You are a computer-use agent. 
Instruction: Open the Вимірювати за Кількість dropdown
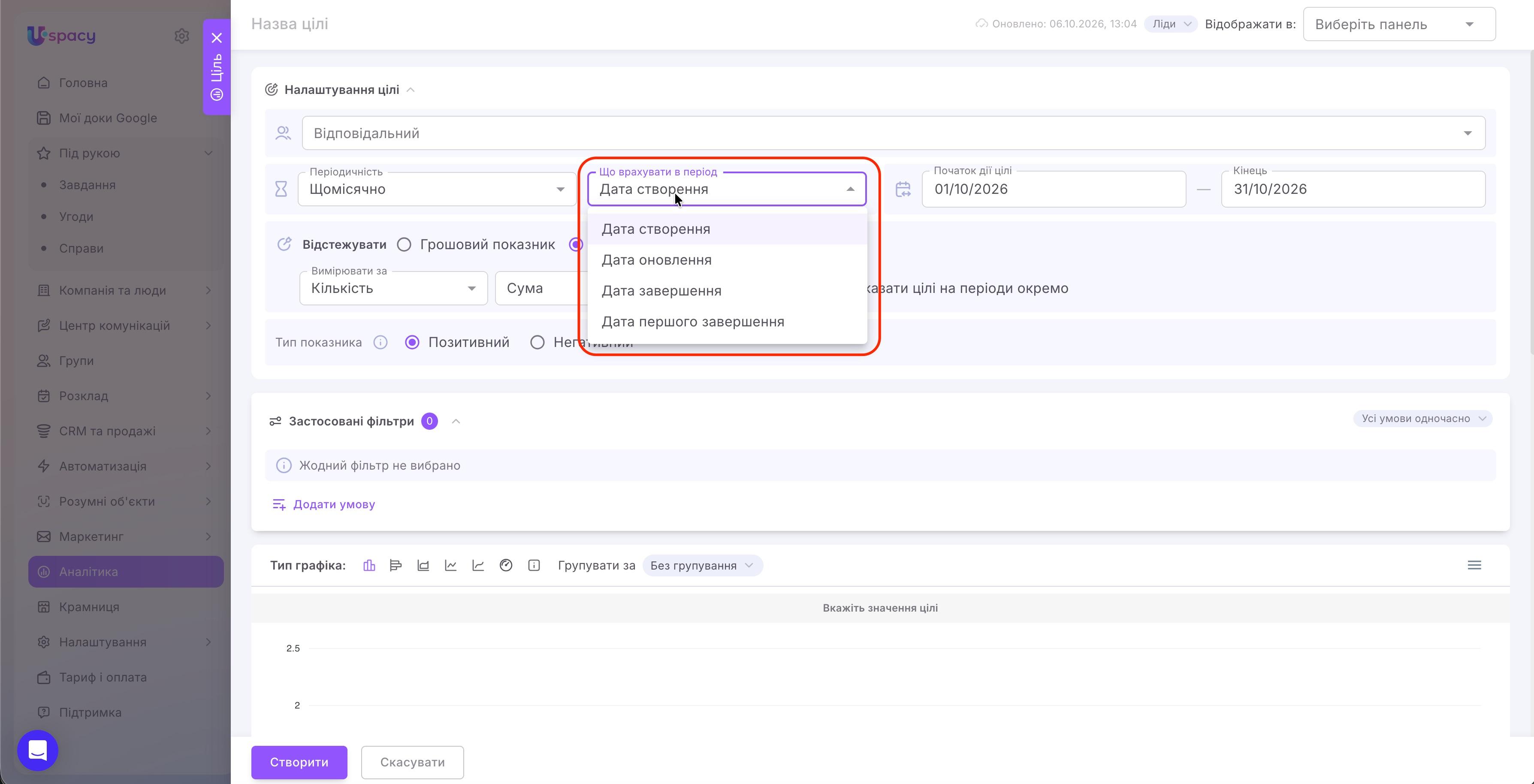[394, 288]
